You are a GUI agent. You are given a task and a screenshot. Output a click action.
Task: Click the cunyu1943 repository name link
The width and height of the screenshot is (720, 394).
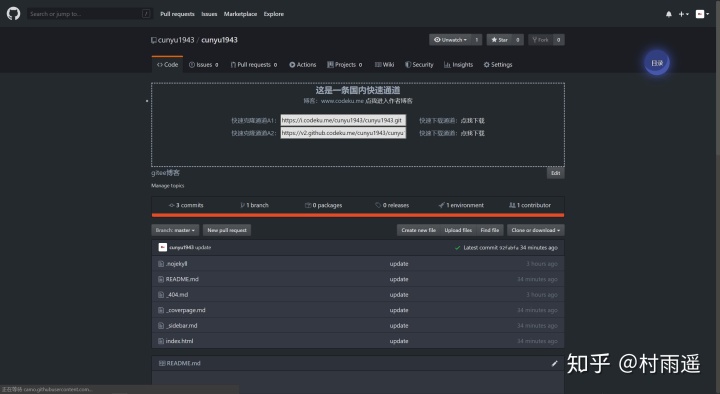point(219,40)
